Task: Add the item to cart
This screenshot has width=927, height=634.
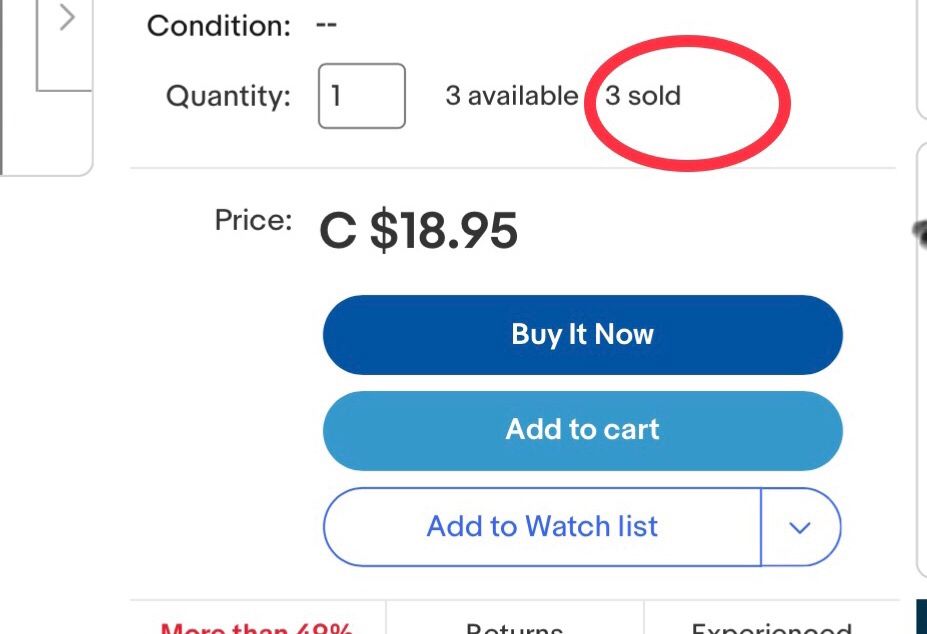Action: (x=582, y=430)
